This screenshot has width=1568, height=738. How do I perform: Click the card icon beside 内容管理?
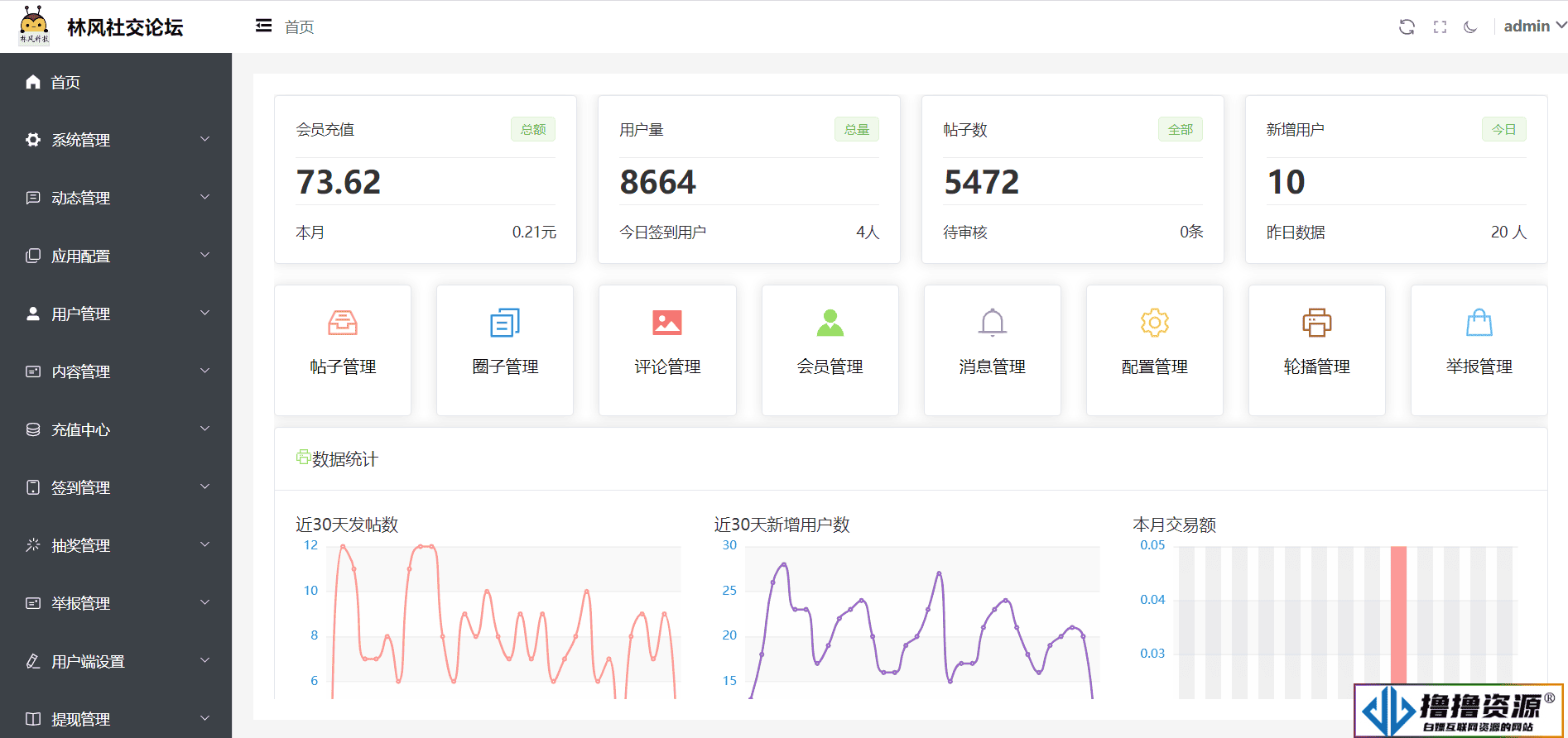pos(33,371)
